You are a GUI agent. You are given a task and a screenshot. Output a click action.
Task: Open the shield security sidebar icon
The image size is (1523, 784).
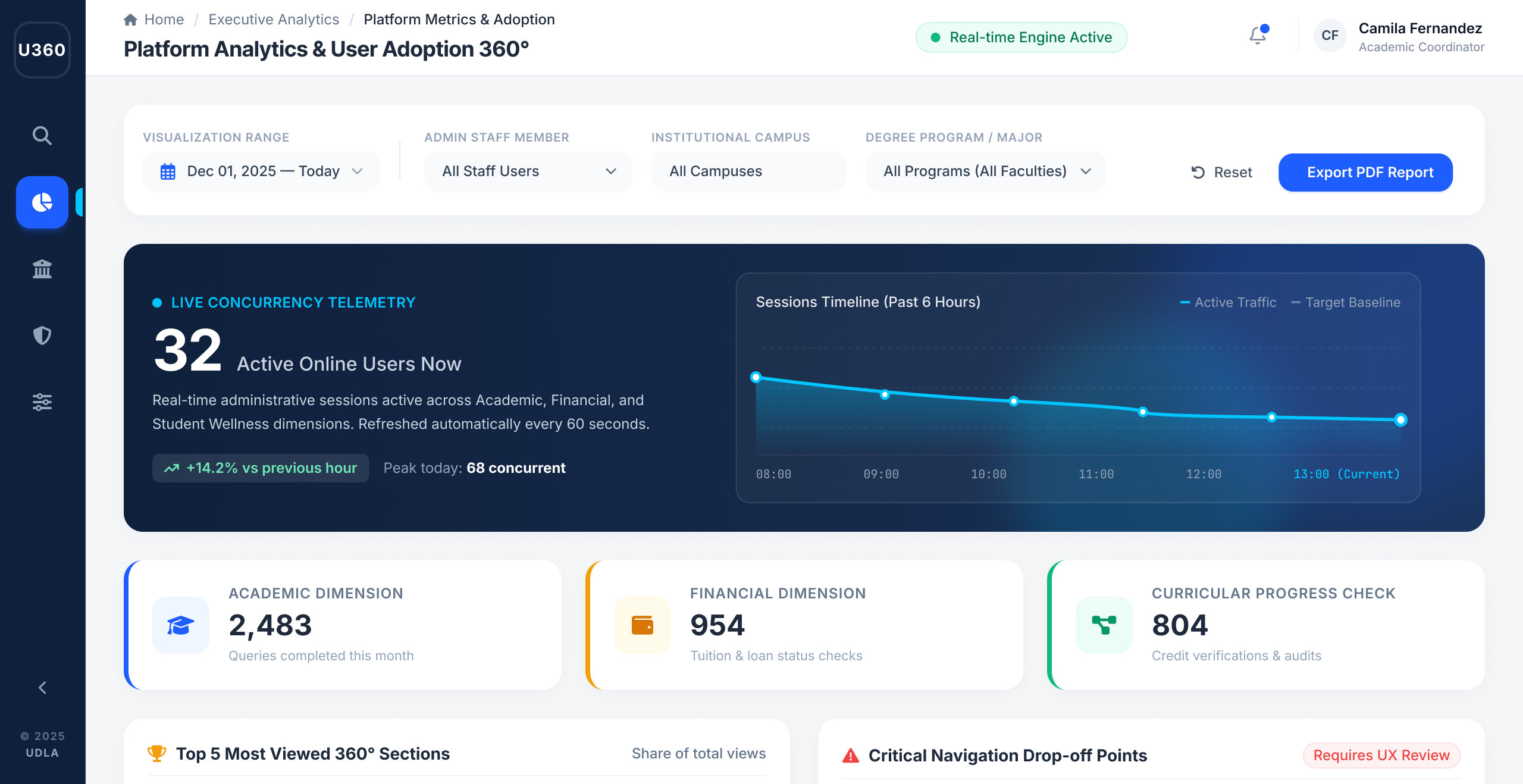coord(42,335)
